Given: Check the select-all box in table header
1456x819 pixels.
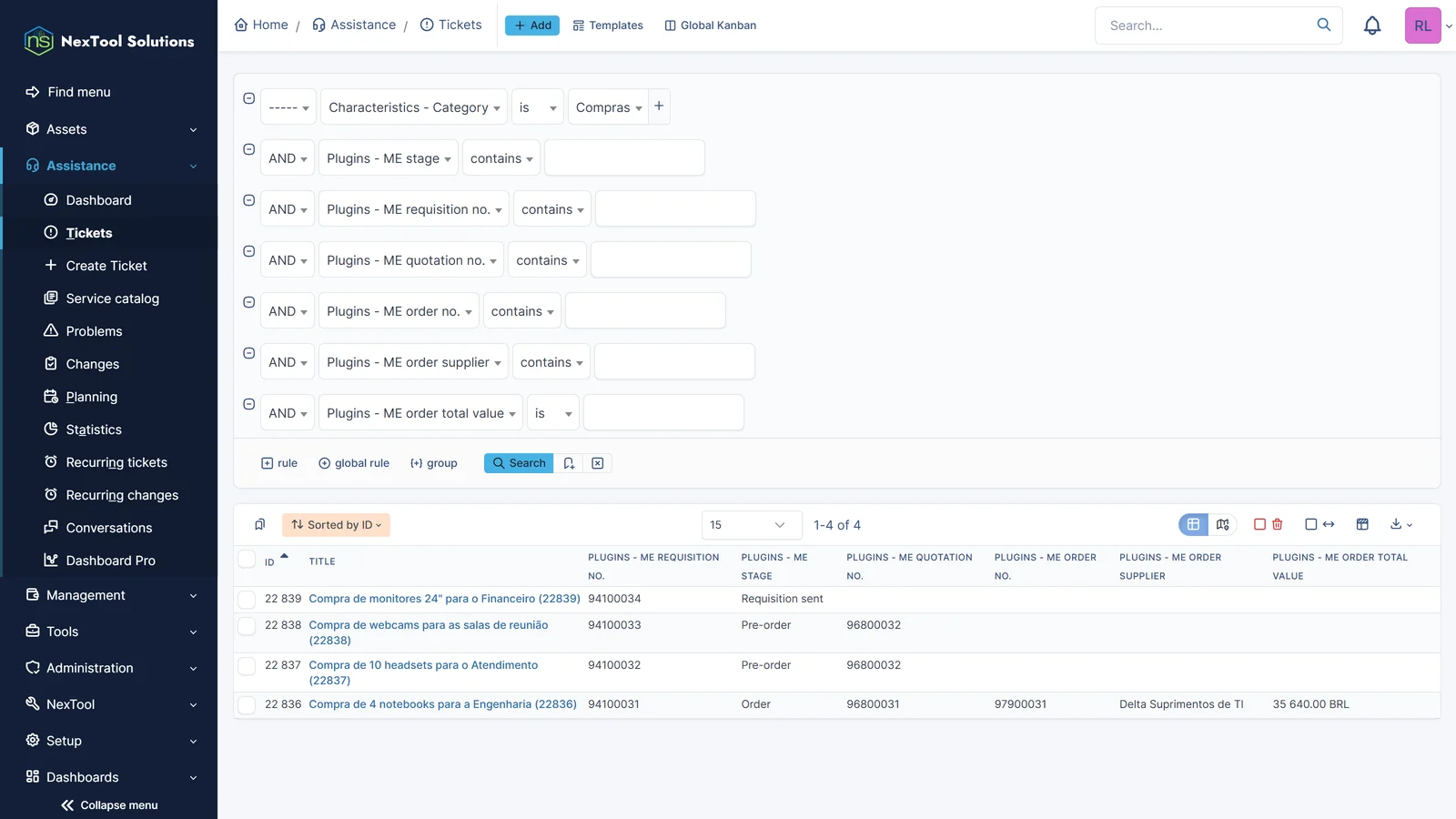Looking at the screenshot, I should (247, 559).
